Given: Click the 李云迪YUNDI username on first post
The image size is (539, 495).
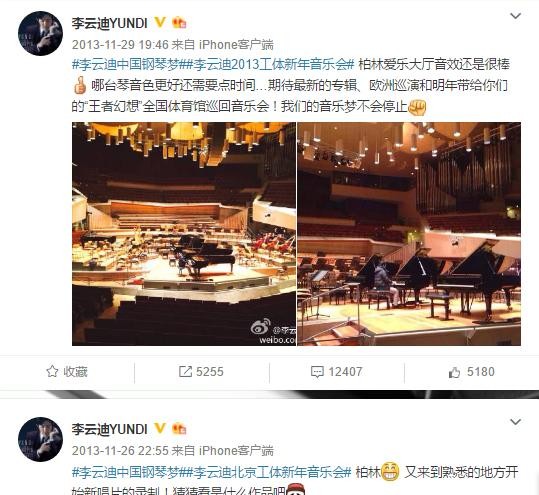Looking at the screenshot, I should click(110, 23).
